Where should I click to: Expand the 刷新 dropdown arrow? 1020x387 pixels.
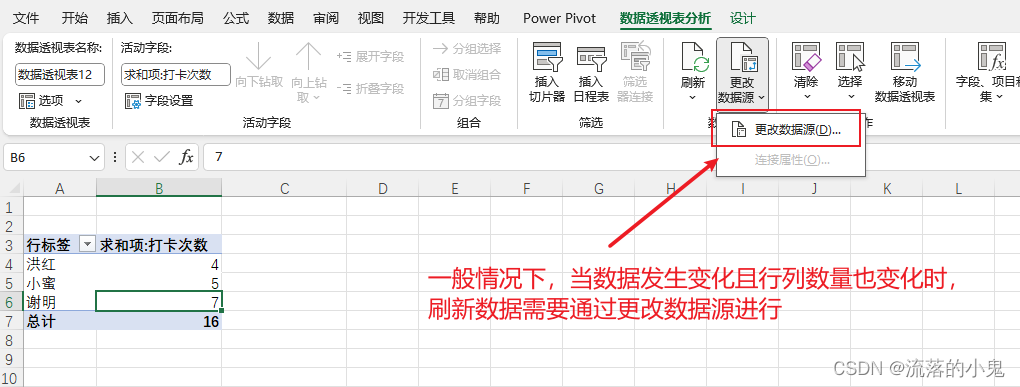(x=693, y=97)
